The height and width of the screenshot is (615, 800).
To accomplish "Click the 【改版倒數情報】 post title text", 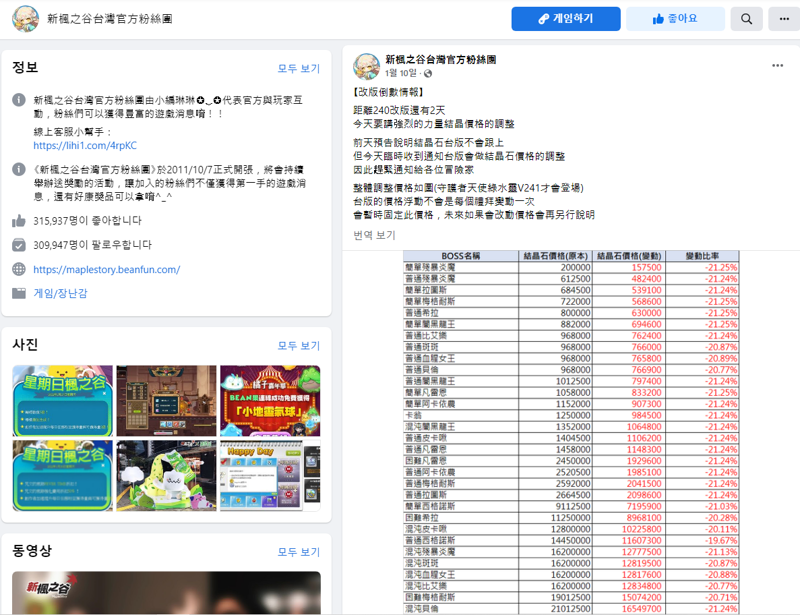I will coord(388,92).
